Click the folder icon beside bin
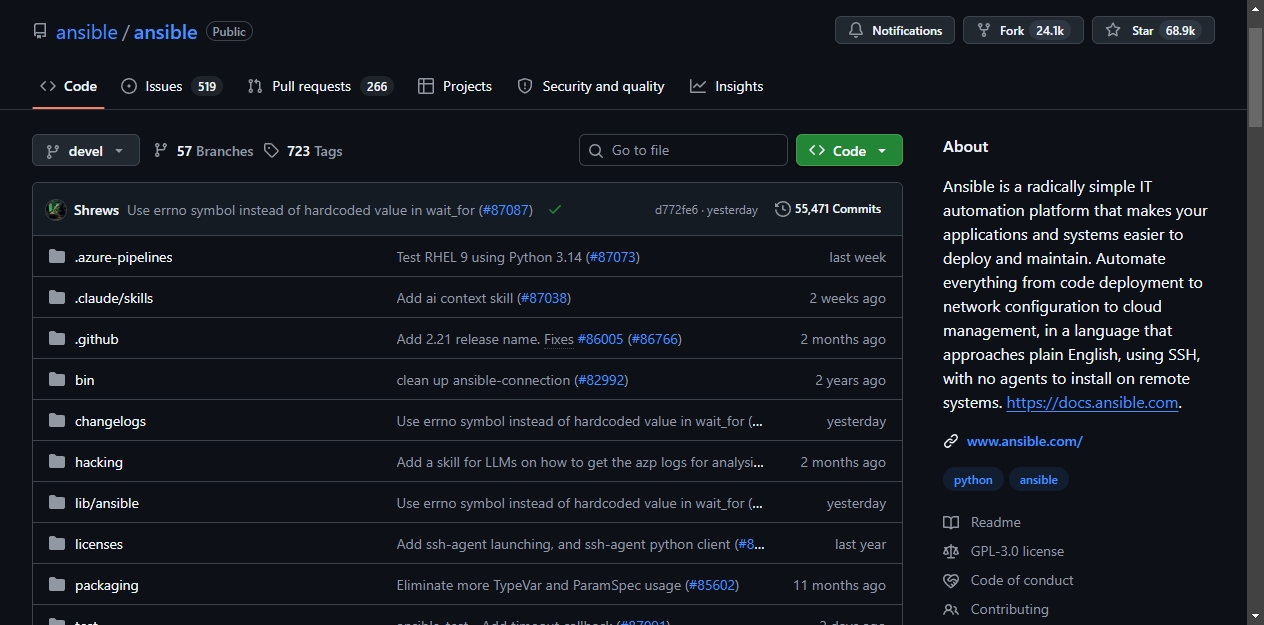The image size is (1264, 625). [57, 380]
